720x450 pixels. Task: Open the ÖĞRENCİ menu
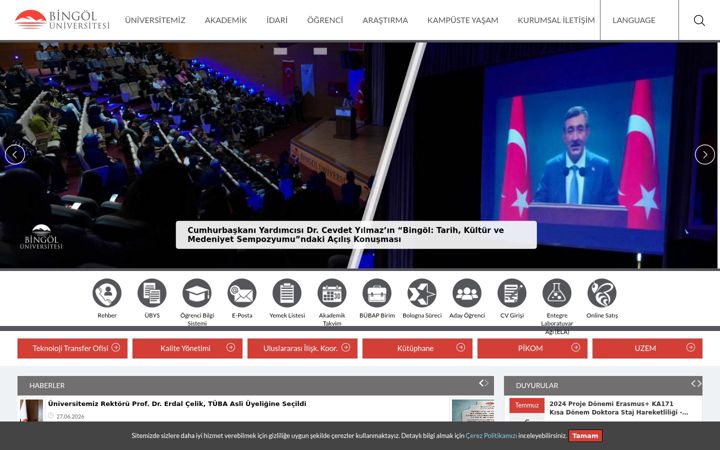point(325,20)
